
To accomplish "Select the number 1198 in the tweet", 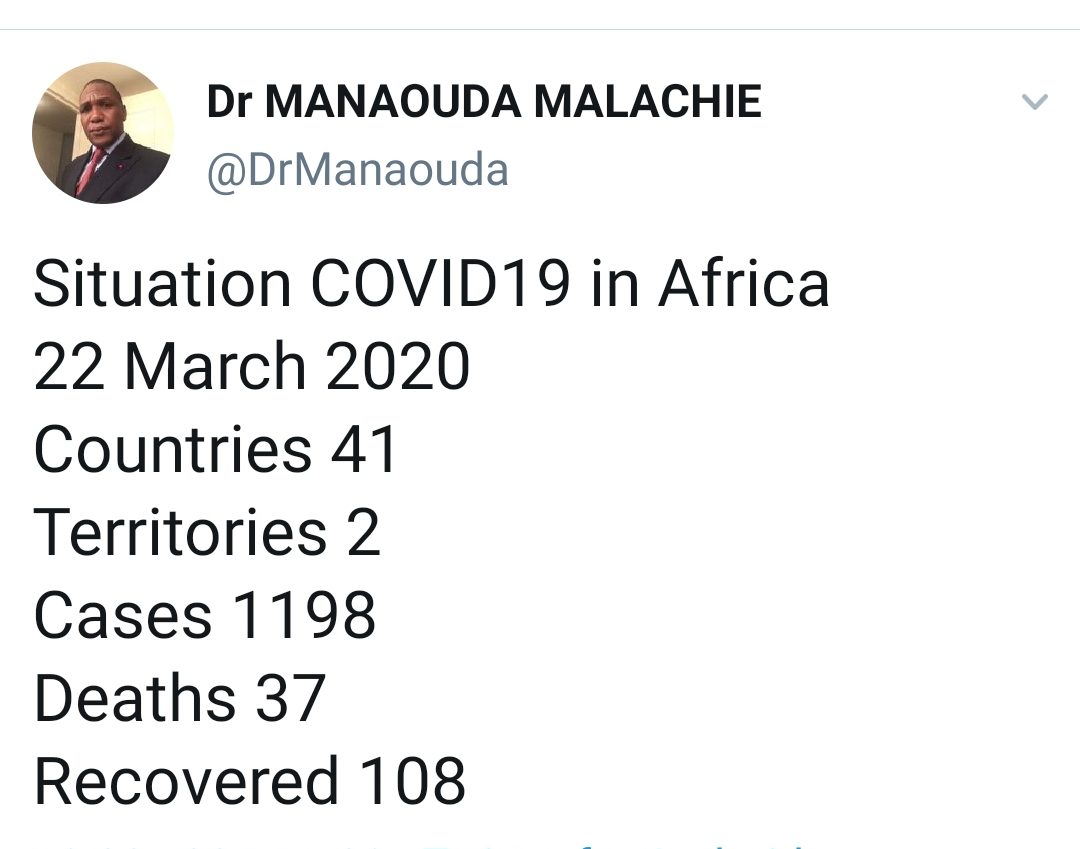I will 304,614.
